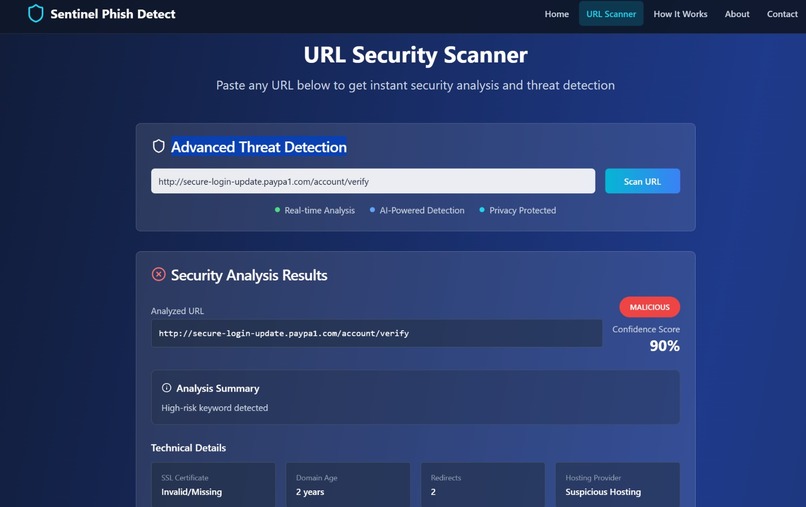
Task: Click the AI-Powered Detection label
Action: click(x=422, y=210)
